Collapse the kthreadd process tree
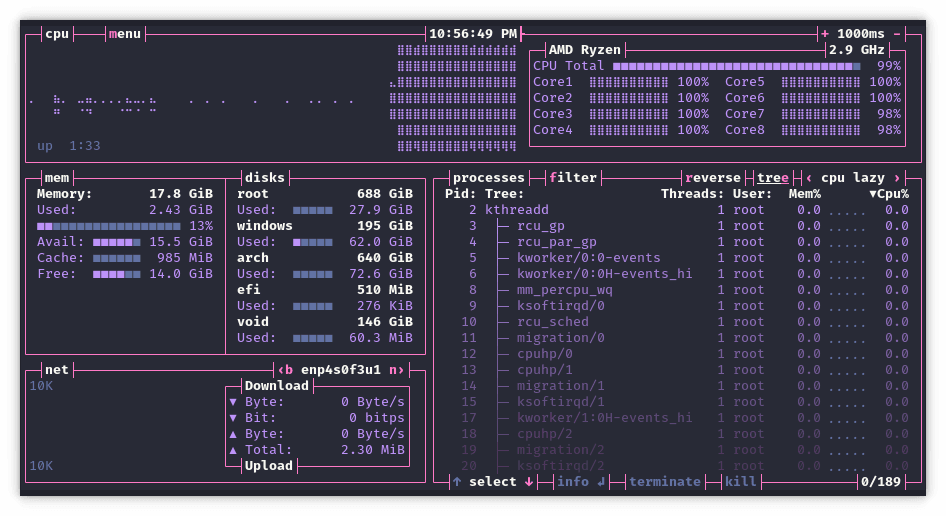 516,210
